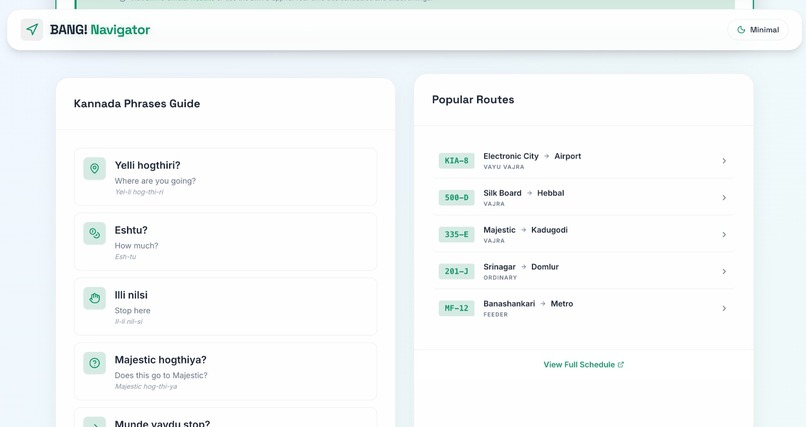Screen dimensions: 806x427
Task: Click the Yel-li hog-thi-ri pronunciation text
Action: pos(139,192)
